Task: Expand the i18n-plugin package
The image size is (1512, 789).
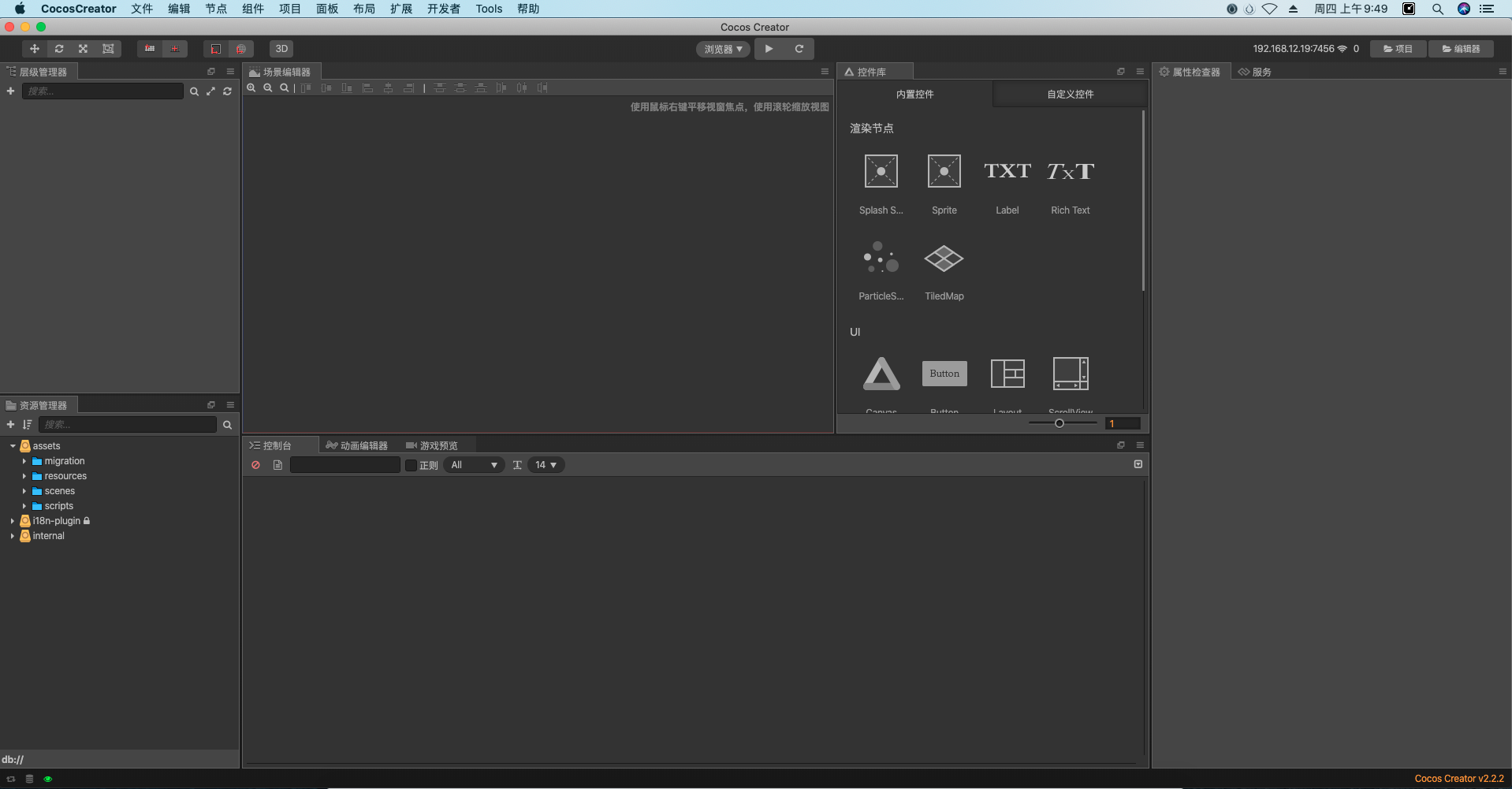Action: tap(13, 521)
